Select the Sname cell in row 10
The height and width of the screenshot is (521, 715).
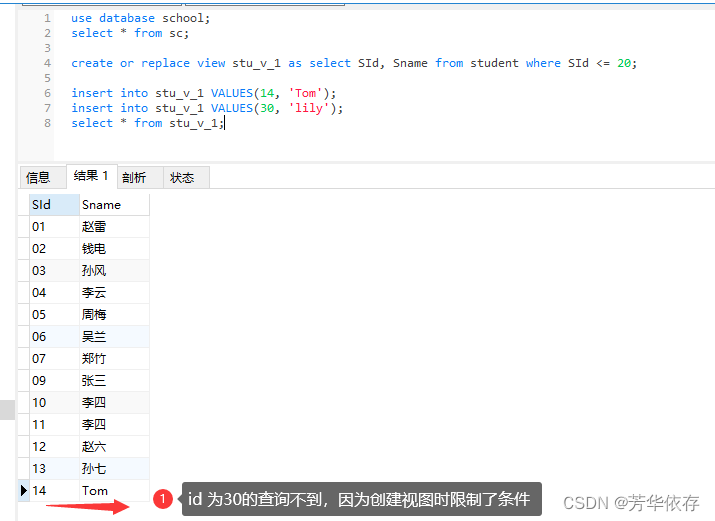point(114,402)
